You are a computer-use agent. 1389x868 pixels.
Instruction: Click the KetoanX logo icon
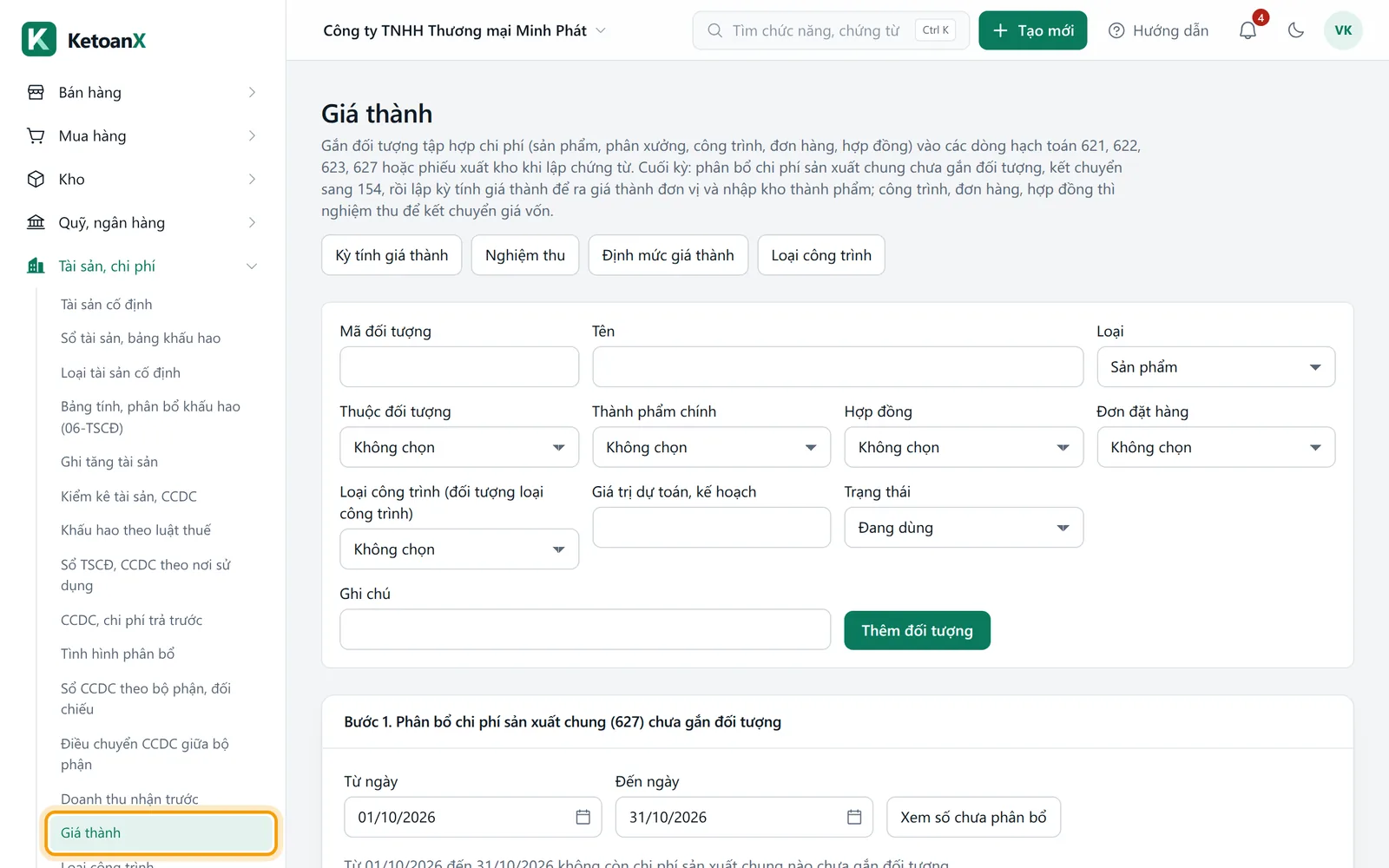(39, 39)
